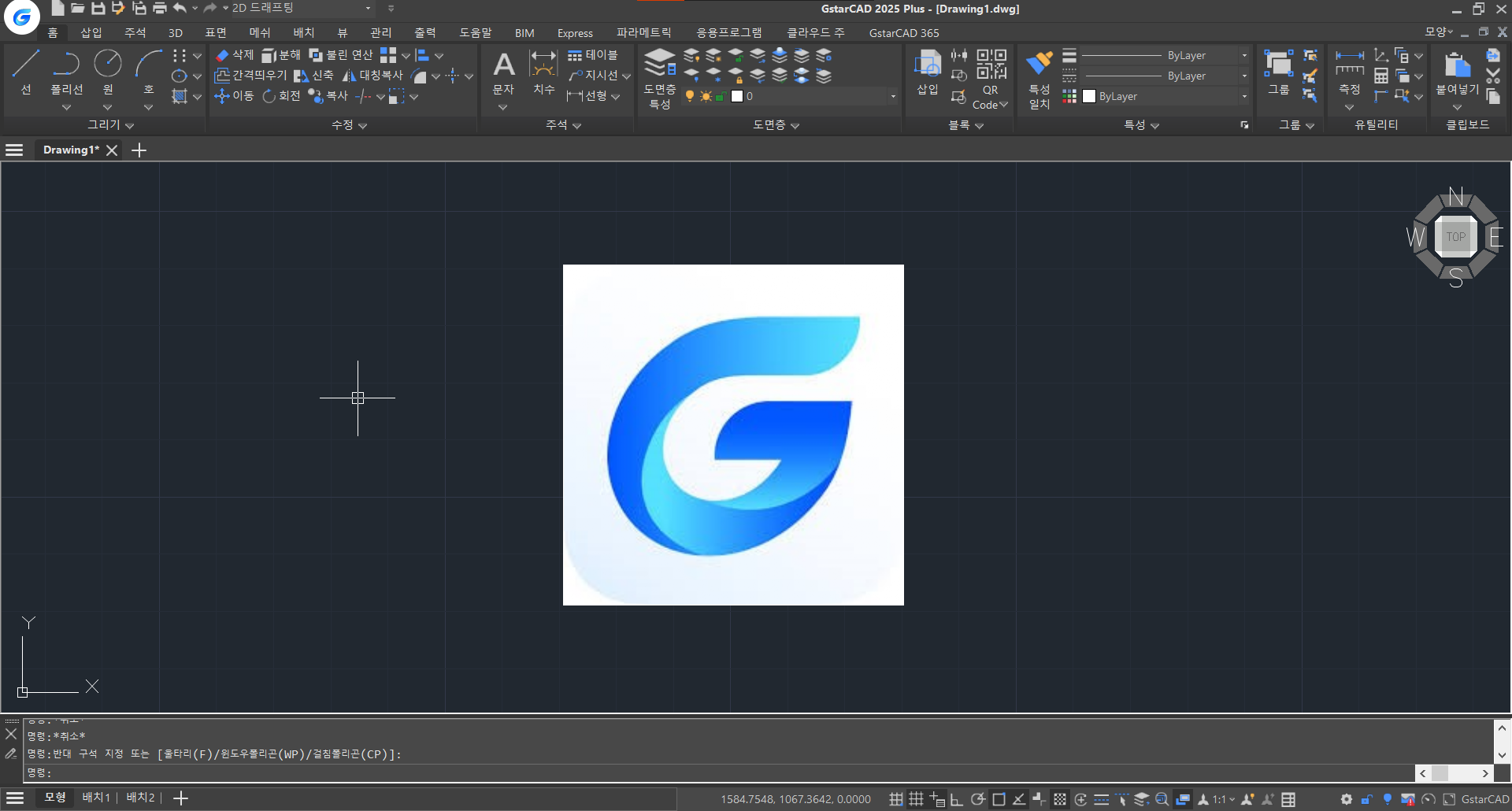Click the 복사 (Copy) tool
Viewport: 1512px width, 811px height.
tap(328, 96)
